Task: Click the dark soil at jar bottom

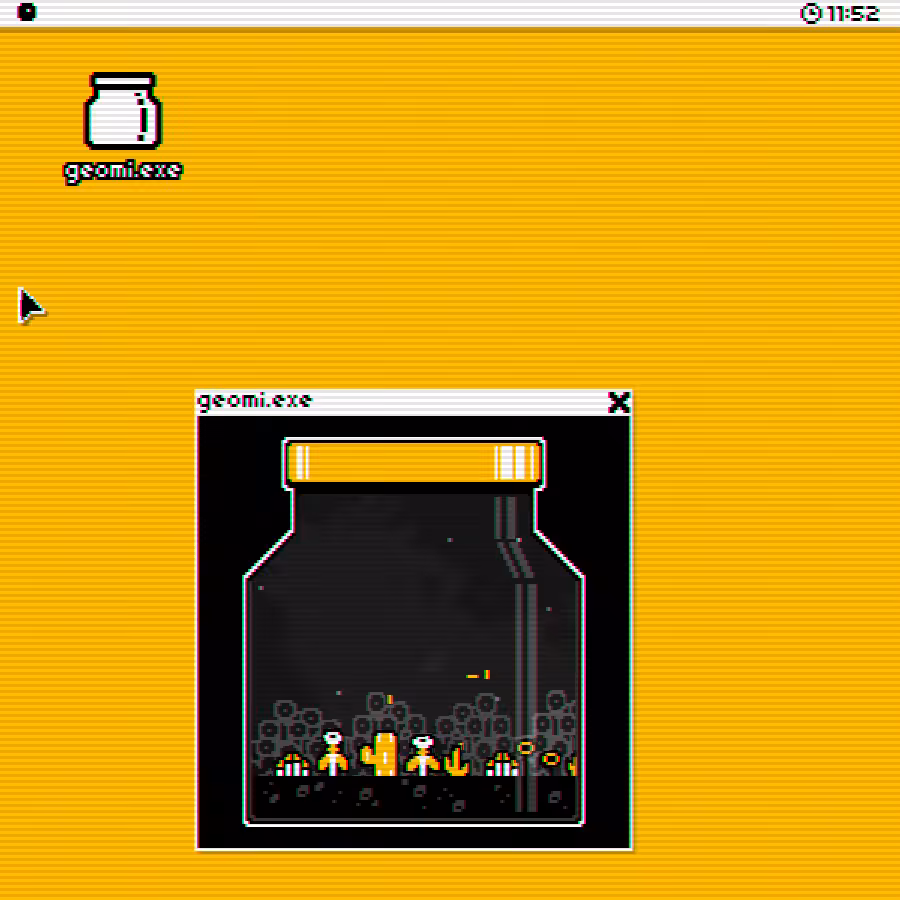Action: (413, 798)
